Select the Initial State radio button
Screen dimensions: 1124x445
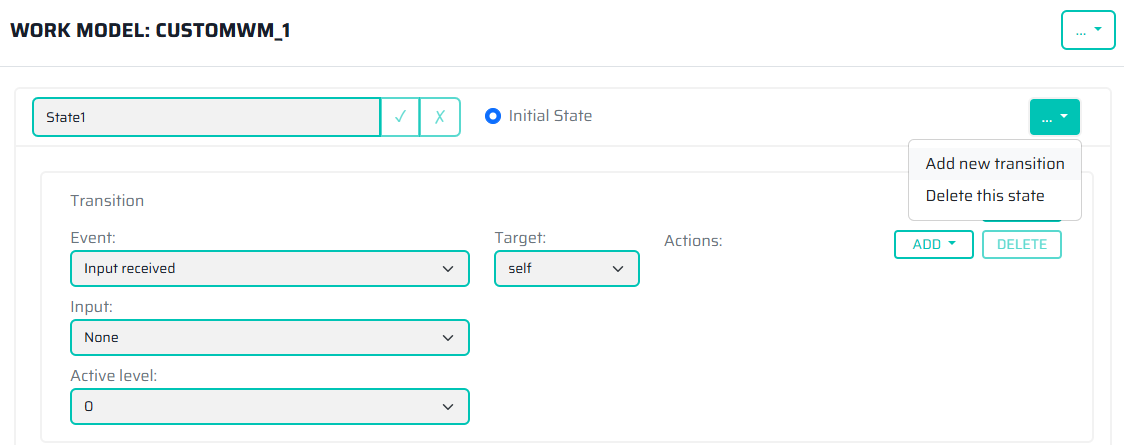tap(492, 116)
